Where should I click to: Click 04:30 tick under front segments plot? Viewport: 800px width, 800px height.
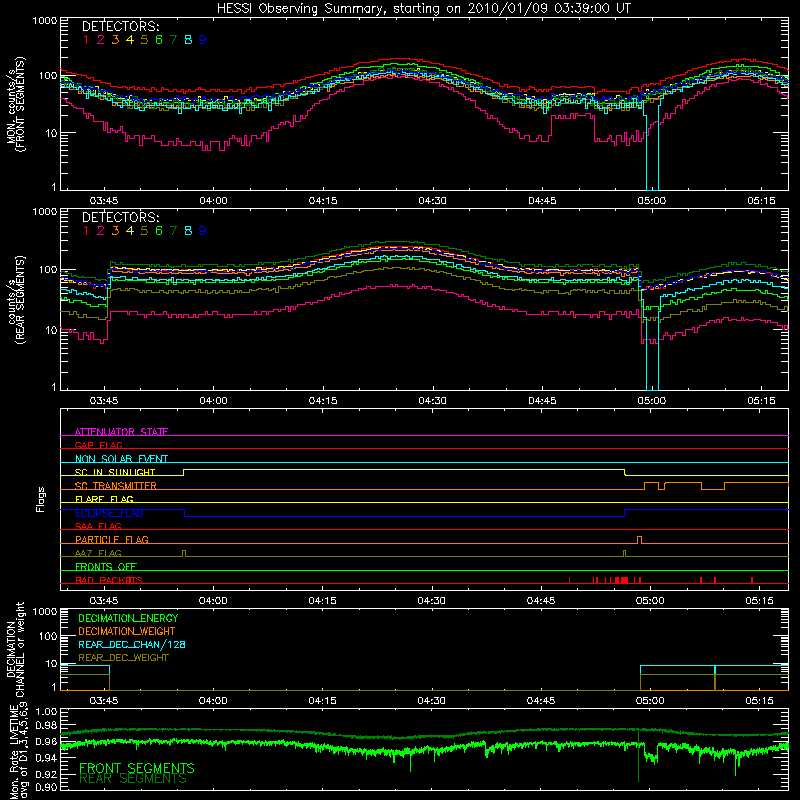coord(433,201)
